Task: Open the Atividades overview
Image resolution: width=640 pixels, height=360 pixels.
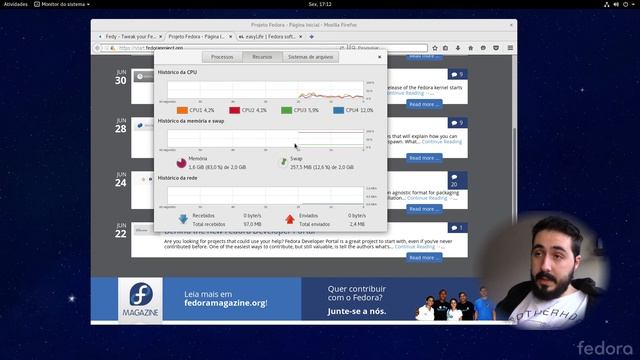Action: point(16,4)
